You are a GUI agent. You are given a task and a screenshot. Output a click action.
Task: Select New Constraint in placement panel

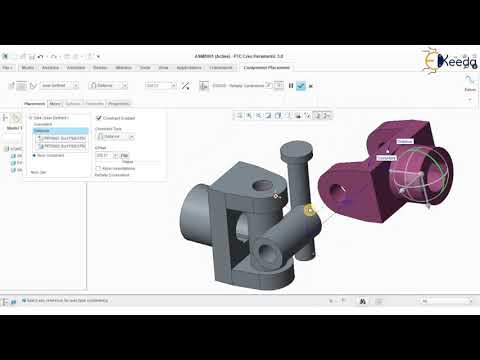pyautogui.click(x=50, y=155)
